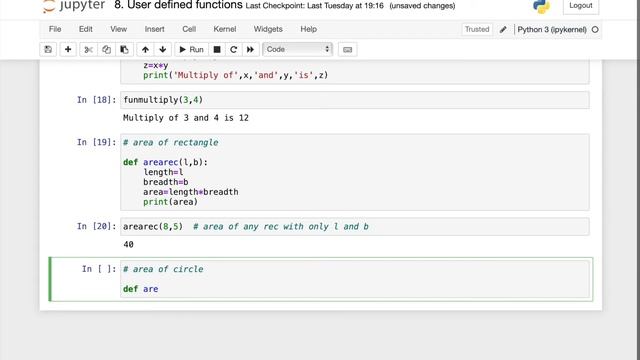Rename notebook title '8. User defined functions'
640x360 pixels.
pos(178,5)
